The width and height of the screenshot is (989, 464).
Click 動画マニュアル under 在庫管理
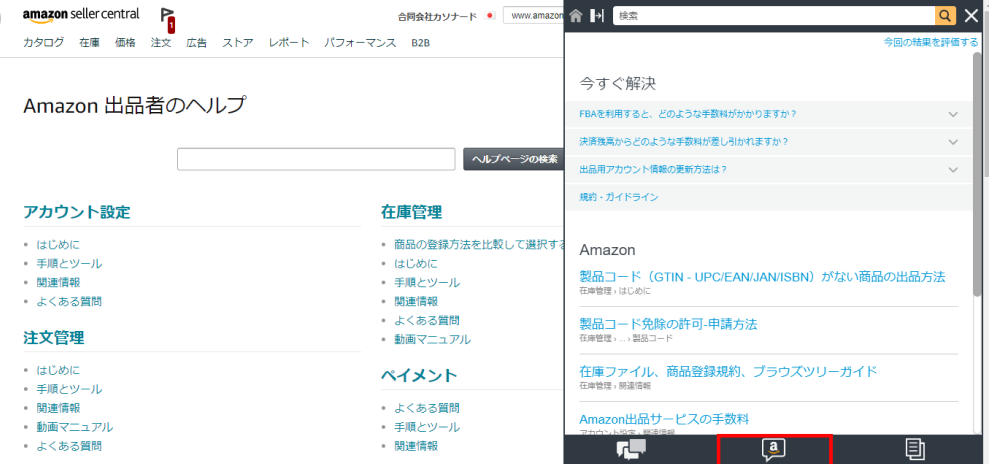pos(432,339)
